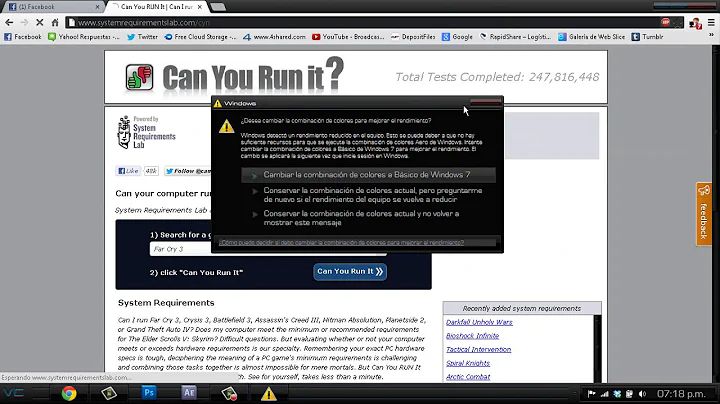Open the Tactical Intervention link
Image resolution: width=720 pixels, height=404 pixels.
[478, 349]
